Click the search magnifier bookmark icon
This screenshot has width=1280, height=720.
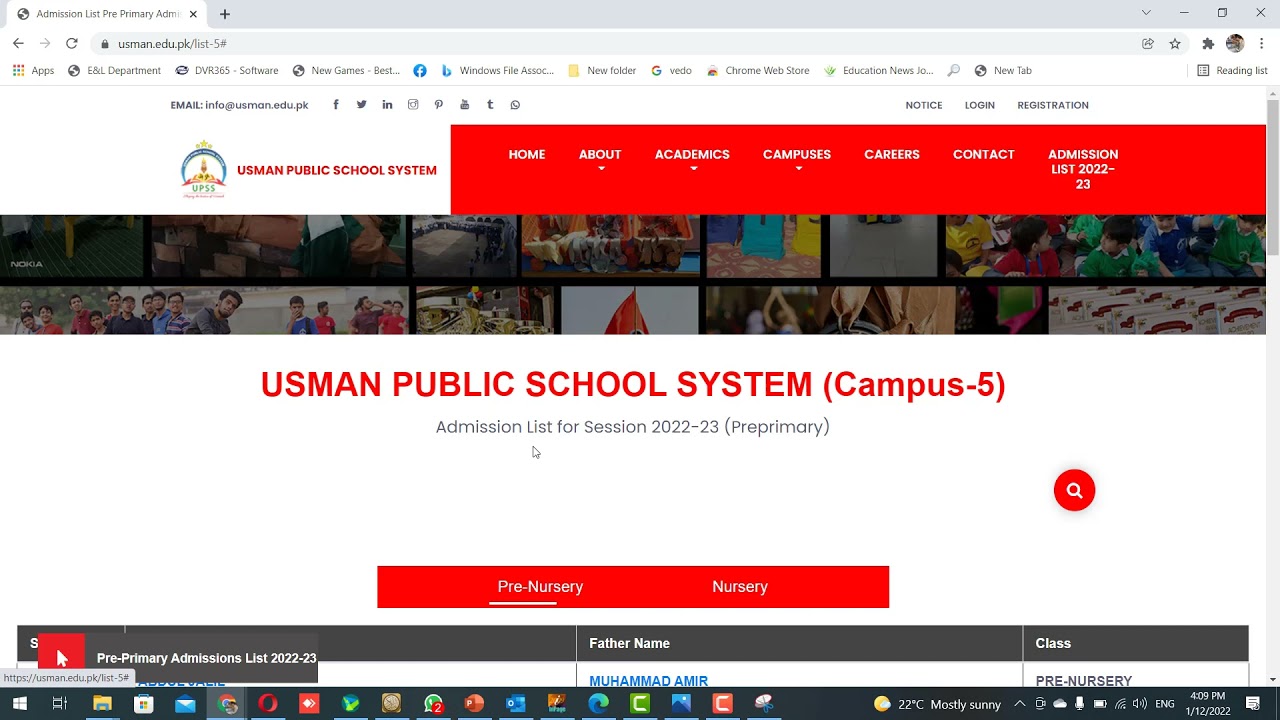[954, 71]
